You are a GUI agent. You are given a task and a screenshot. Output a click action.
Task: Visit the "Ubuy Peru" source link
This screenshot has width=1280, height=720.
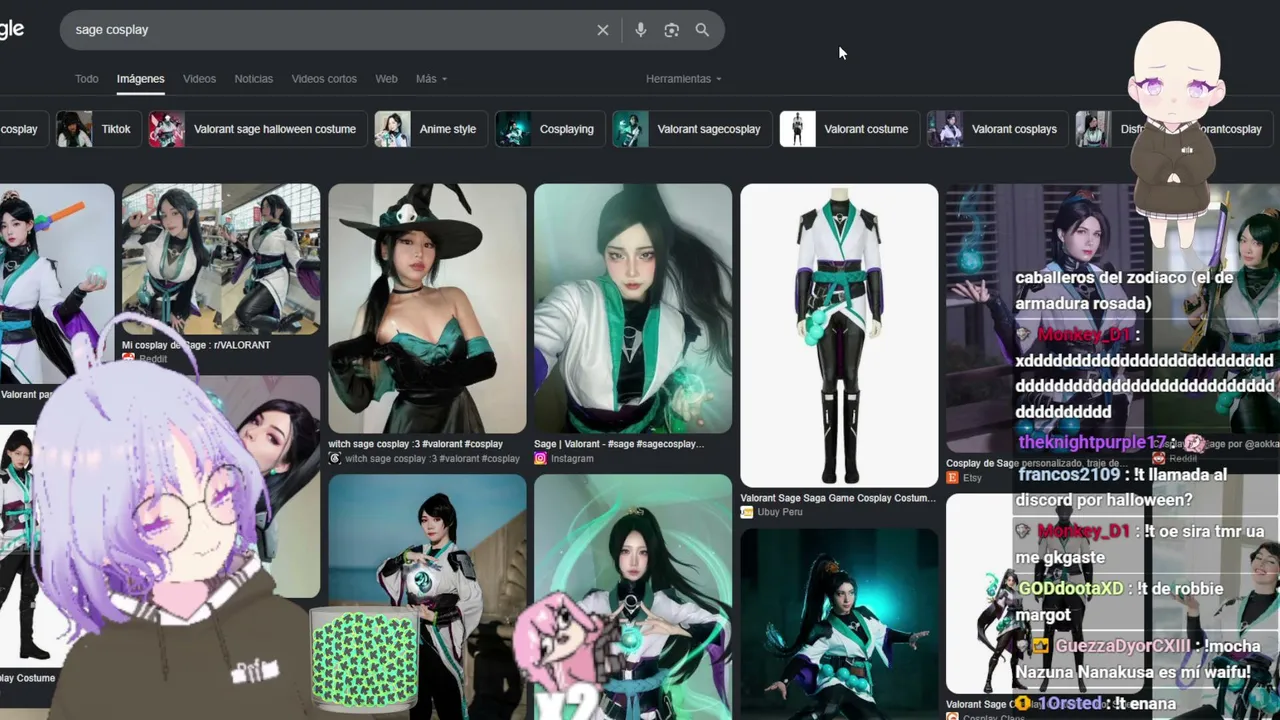(780, 512)
